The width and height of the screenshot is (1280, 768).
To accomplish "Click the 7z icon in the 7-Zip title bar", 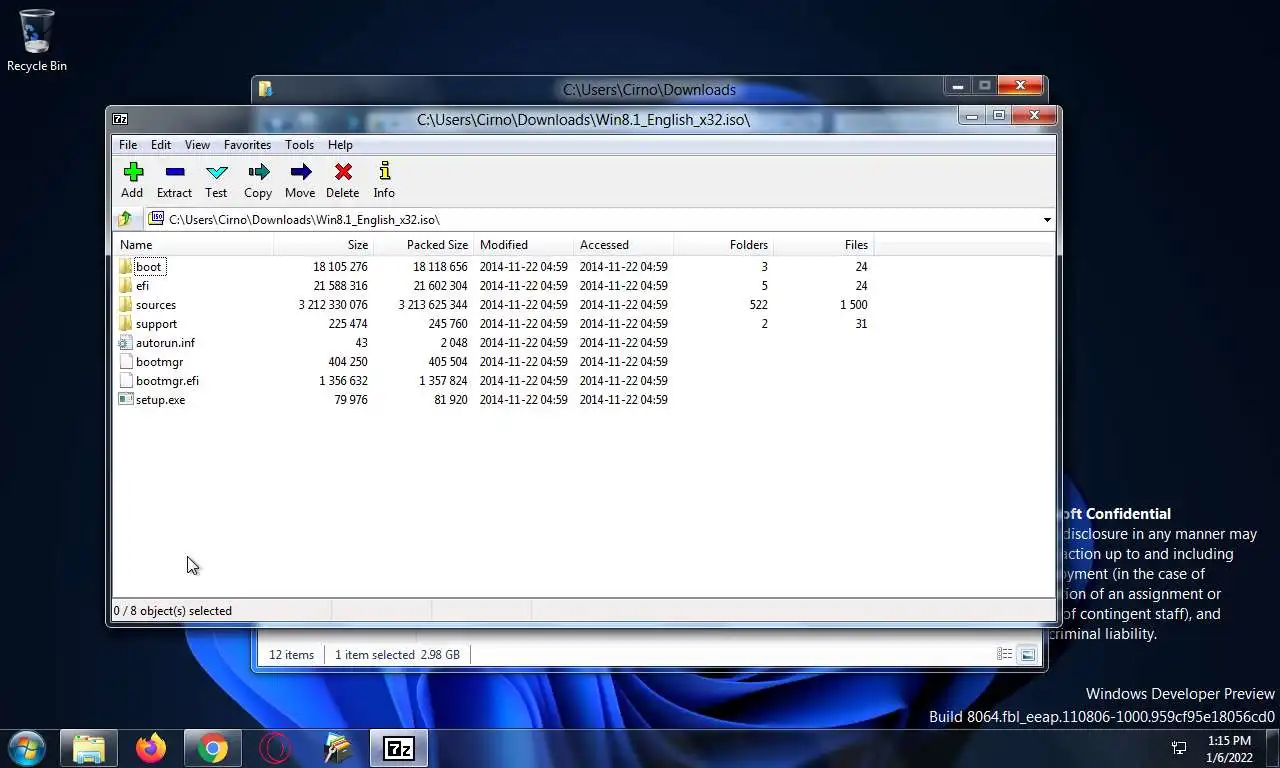I will pyautogui.click(x=120, y=118).
